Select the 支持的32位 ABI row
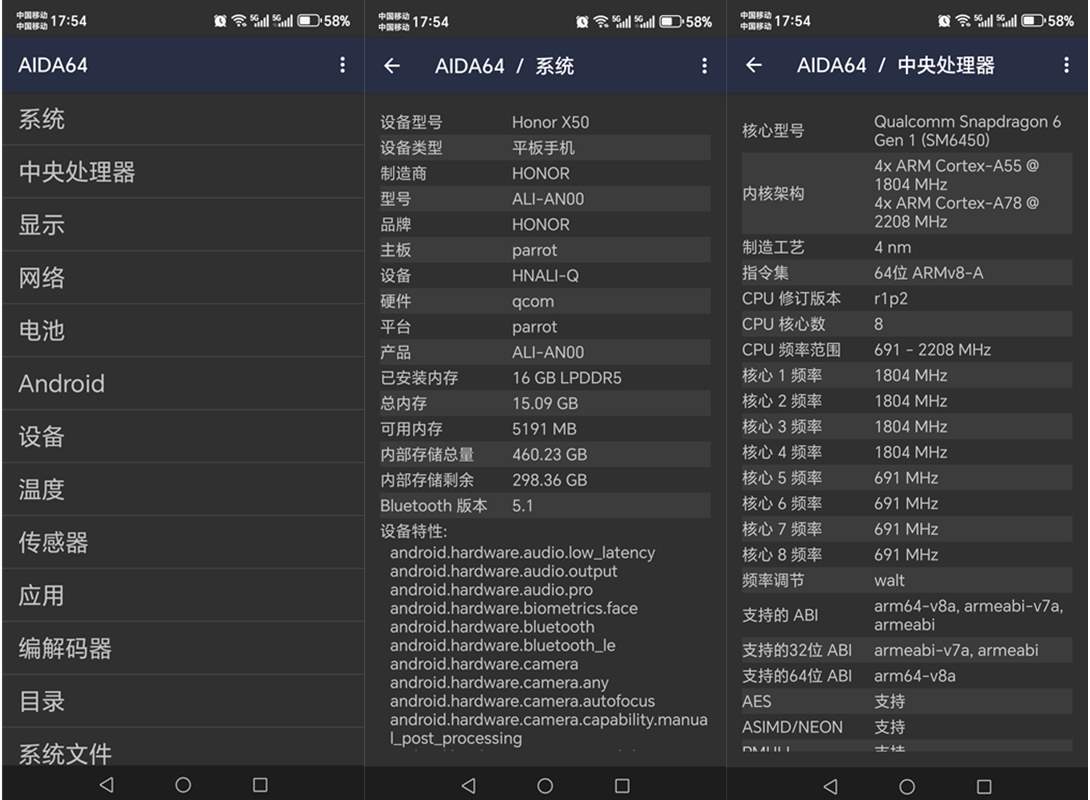This screenshot has height=800, width=1090. click(x=906, y=650)
